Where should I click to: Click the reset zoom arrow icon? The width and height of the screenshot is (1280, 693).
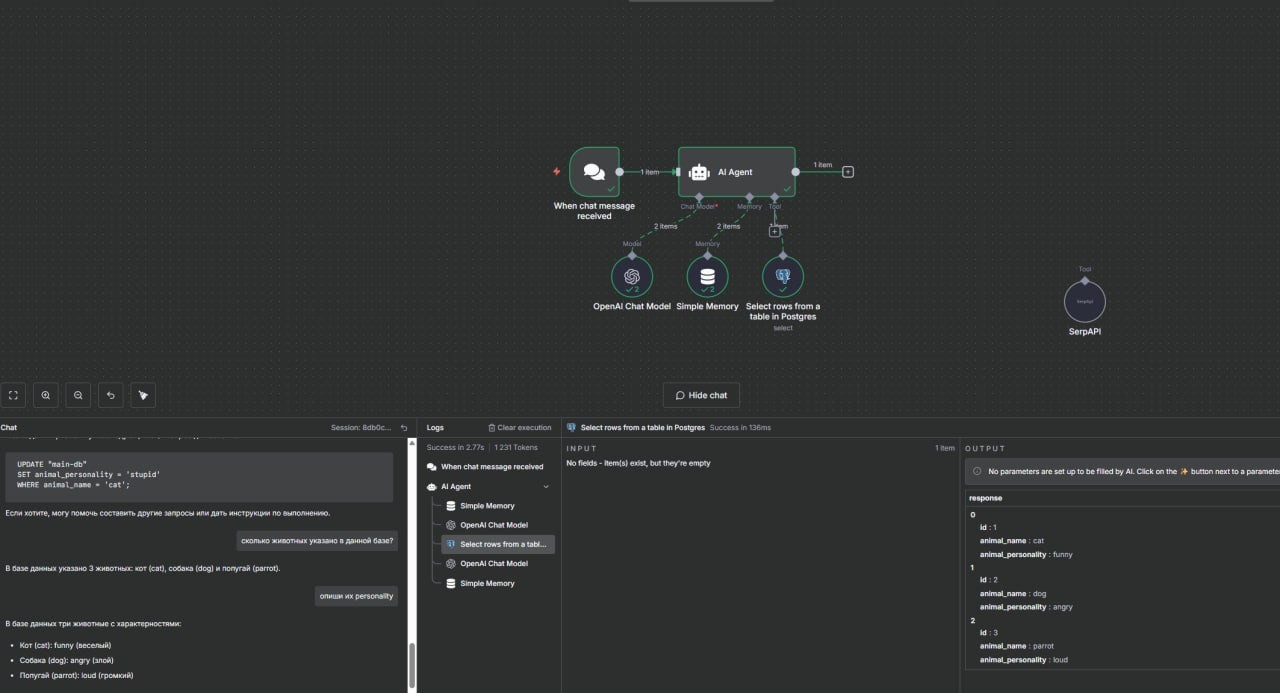coord(111,395)
